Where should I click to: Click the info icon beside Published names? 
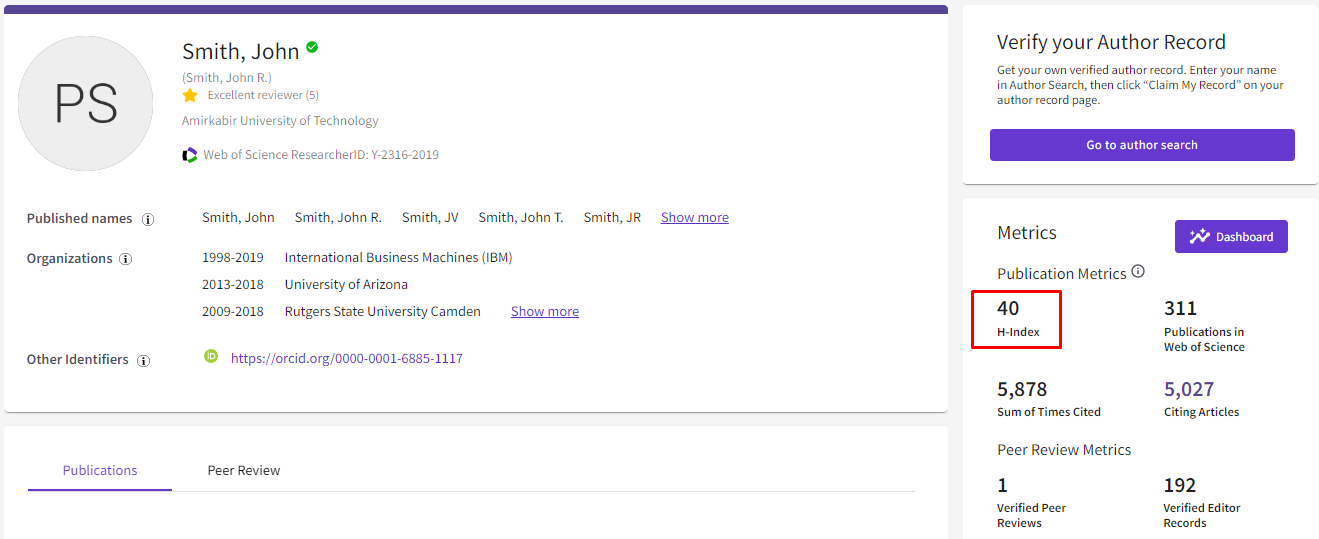[148, 219]
